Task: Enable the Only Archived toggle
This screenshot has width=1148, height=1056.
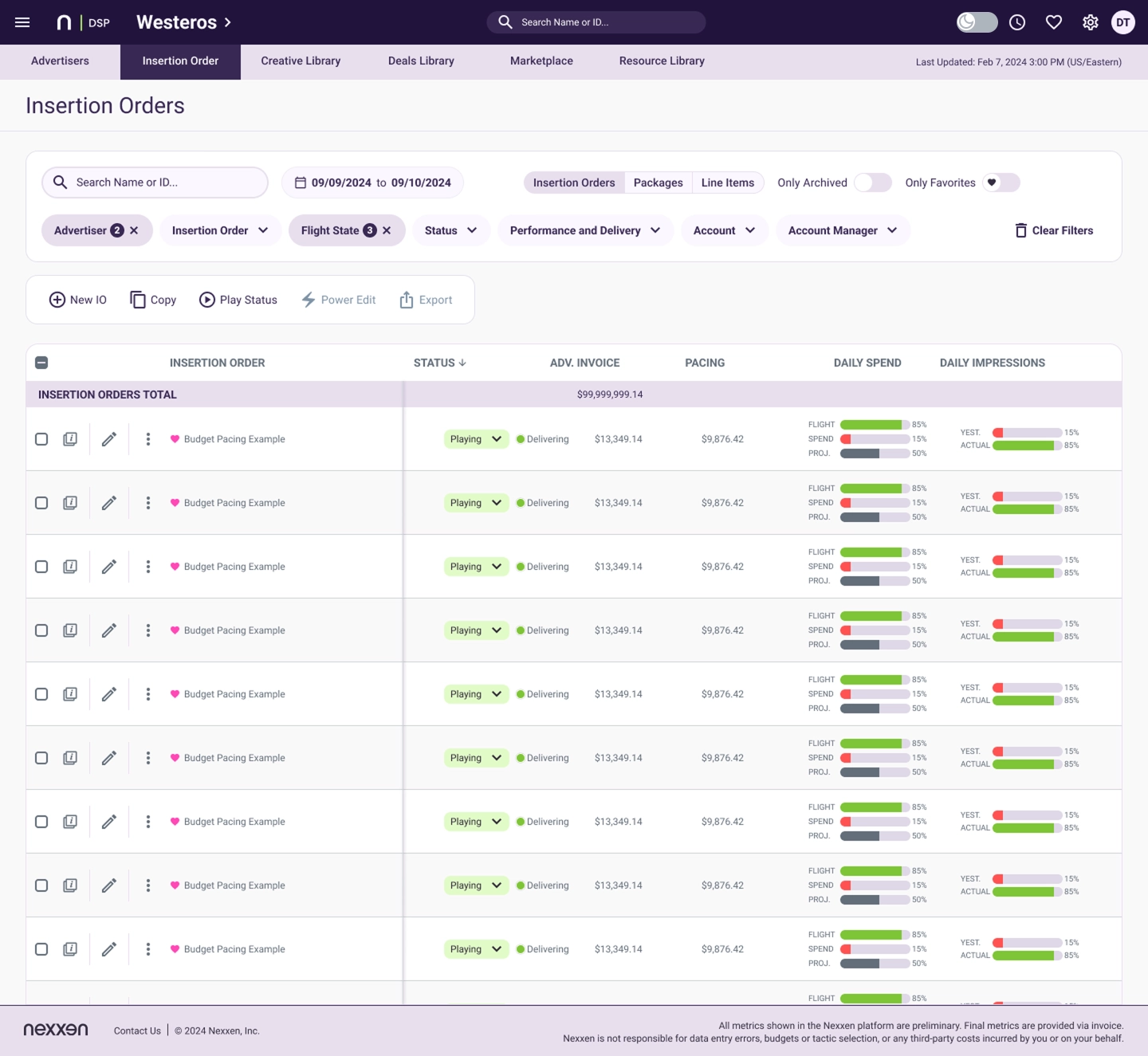Action: [872, 183]
